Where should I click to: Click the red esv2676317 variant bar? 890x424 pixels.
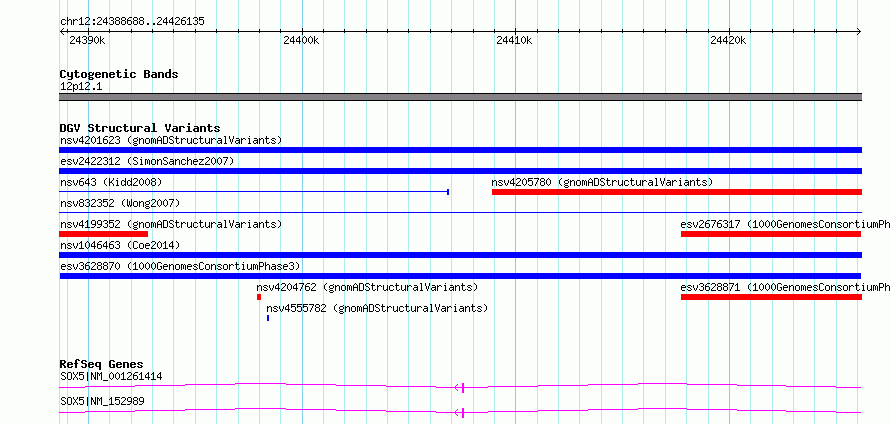click(771, 234)
